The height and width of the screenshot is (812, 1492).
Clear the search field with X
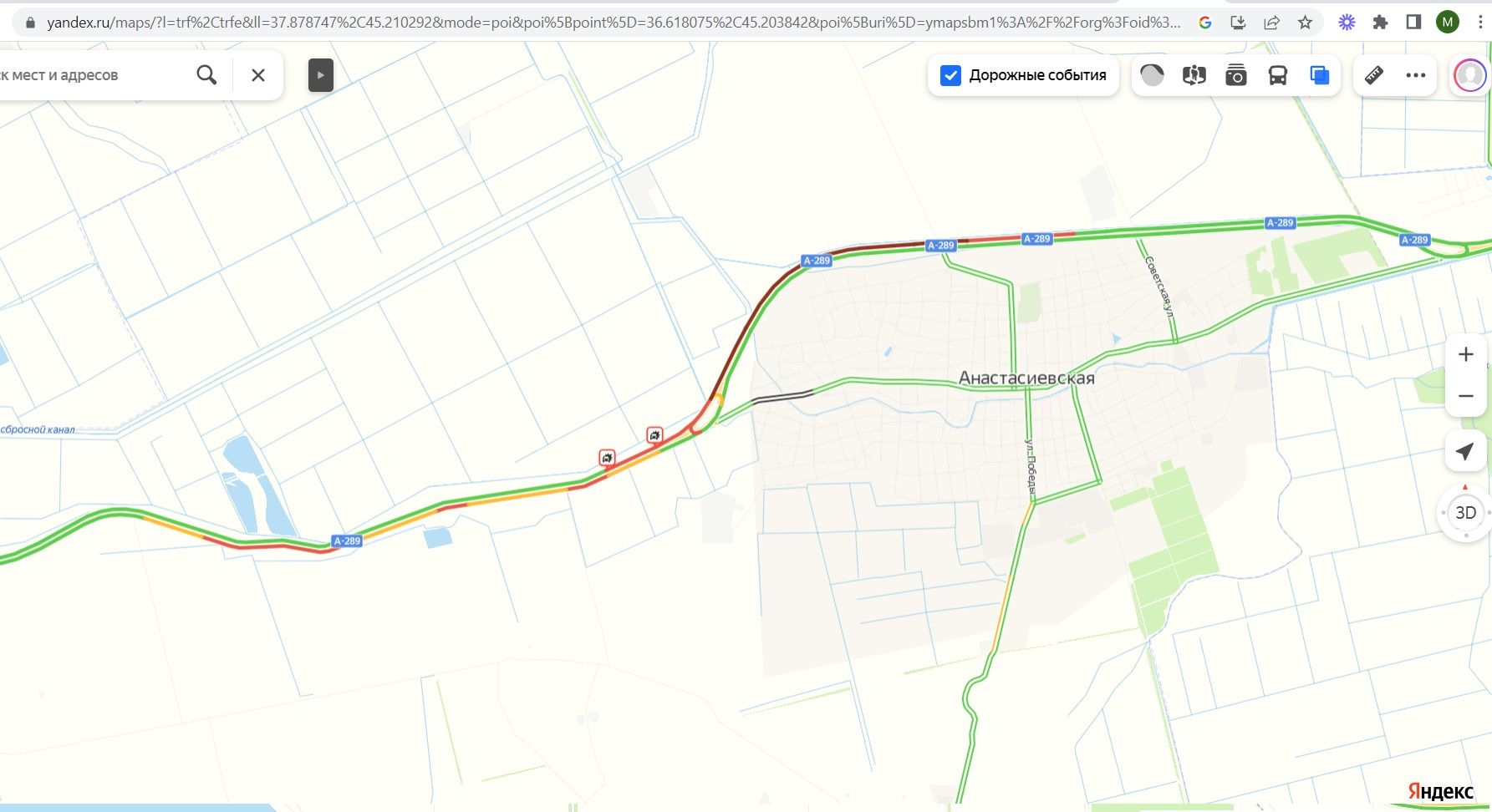(x=258, y=75)
